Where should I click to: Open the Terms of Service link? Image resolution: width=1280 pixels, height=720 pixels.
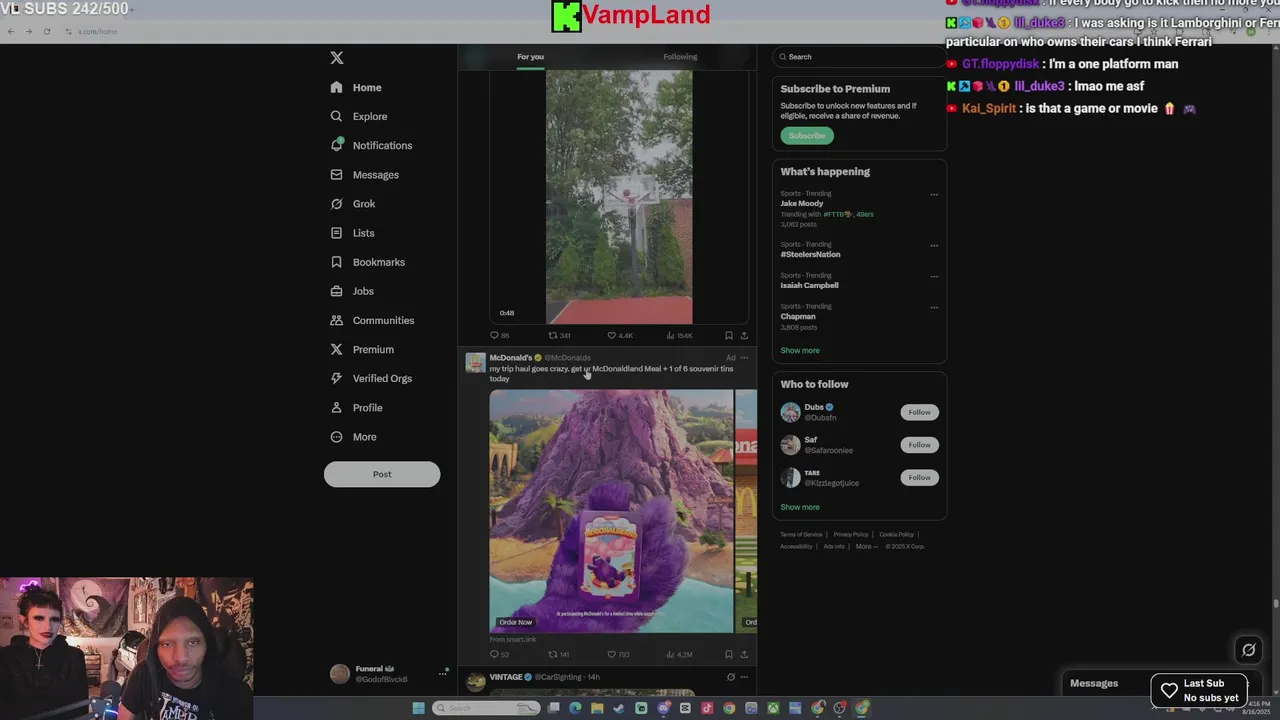pyautogui.click(x=801, y=535)
